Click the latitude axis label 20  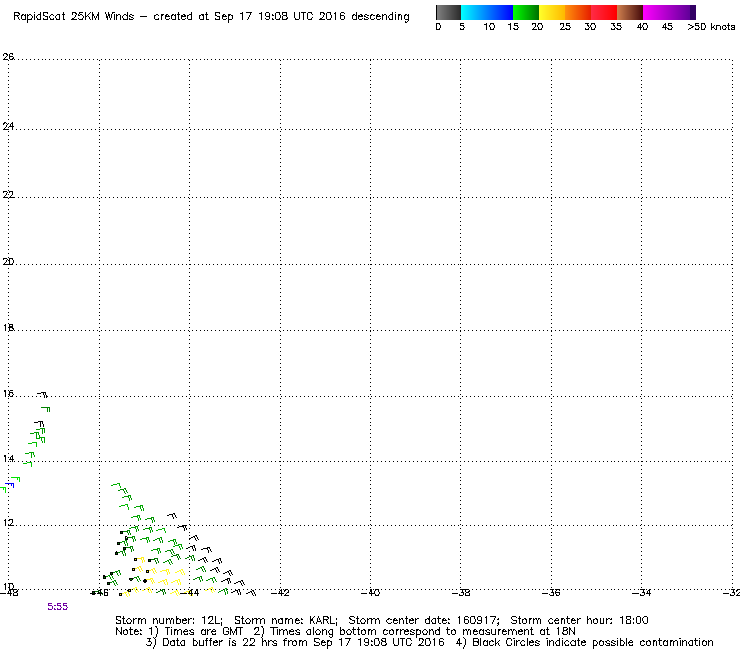click(x=8, y=262)
